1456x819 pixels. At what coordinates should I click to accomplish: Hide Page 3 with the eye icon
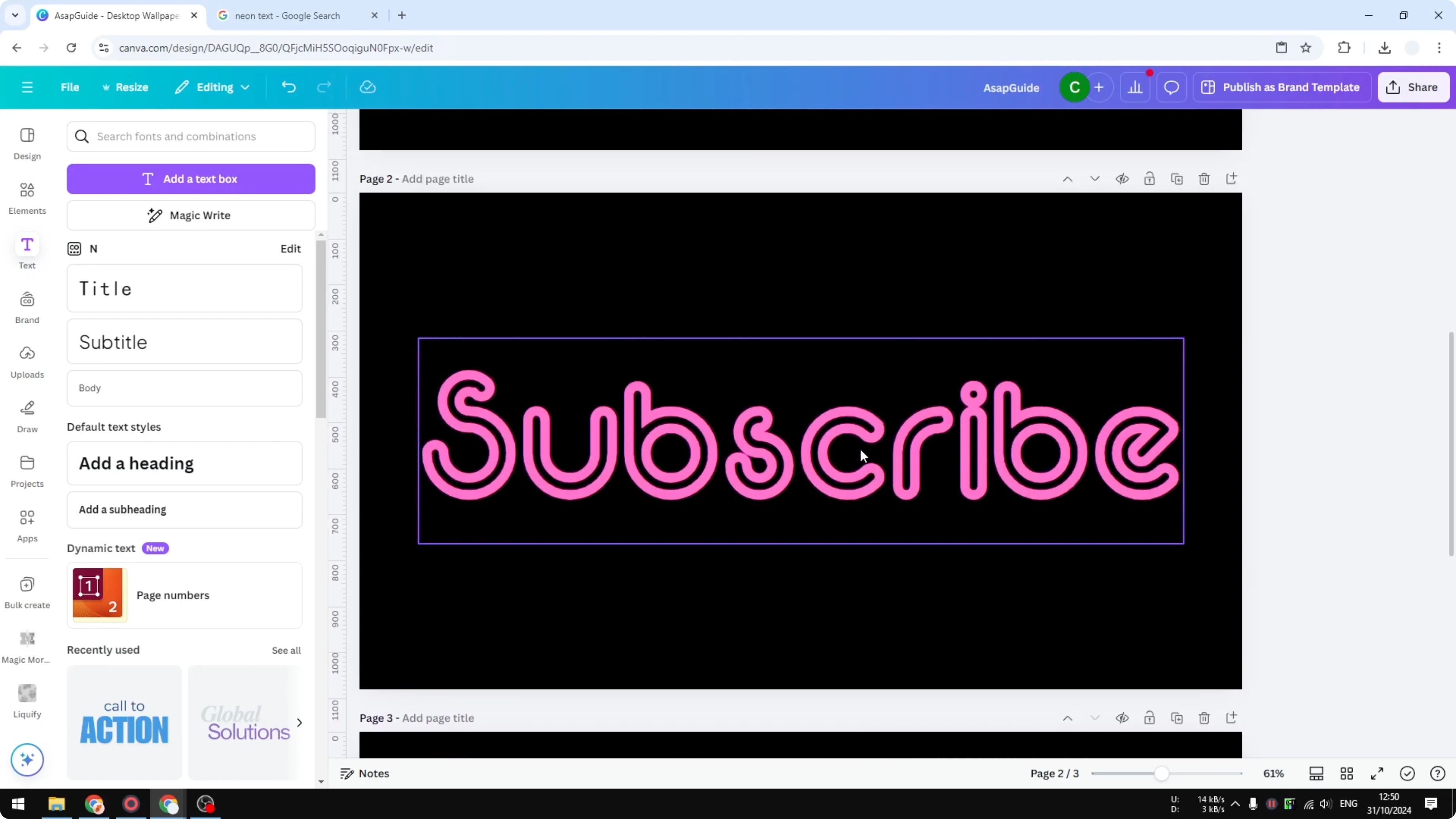(x=1122, y=718)
